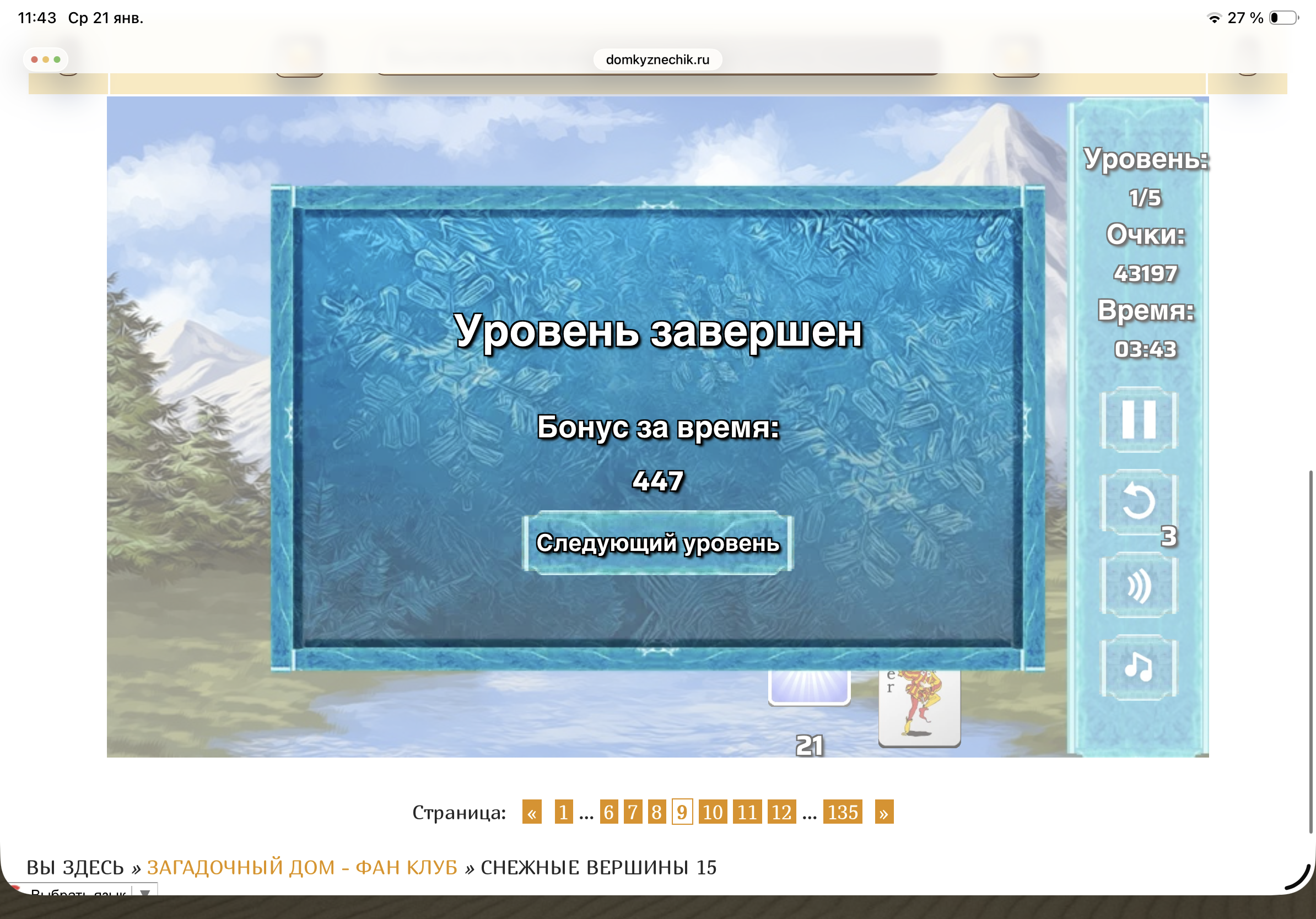The height and width of the screenshot is (919, 1316).
Task: Click previous page « arrow
Action: coord(532,812)
